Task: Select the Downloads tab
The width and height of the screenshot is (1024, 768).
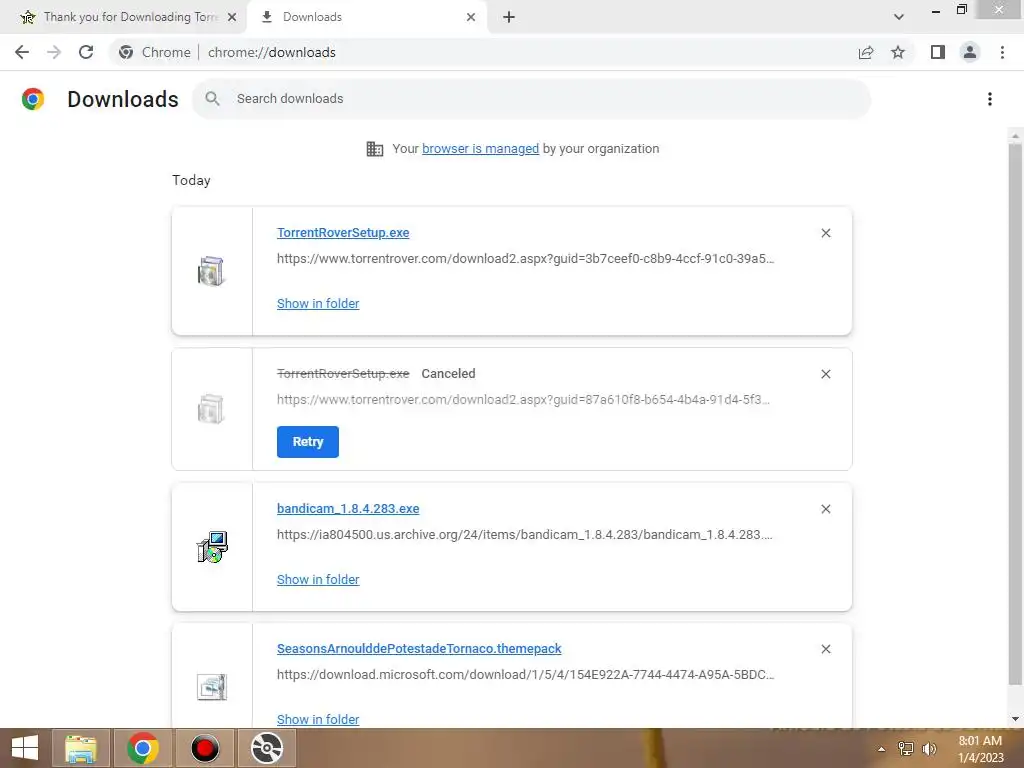Action: click(x=366, y=17)
